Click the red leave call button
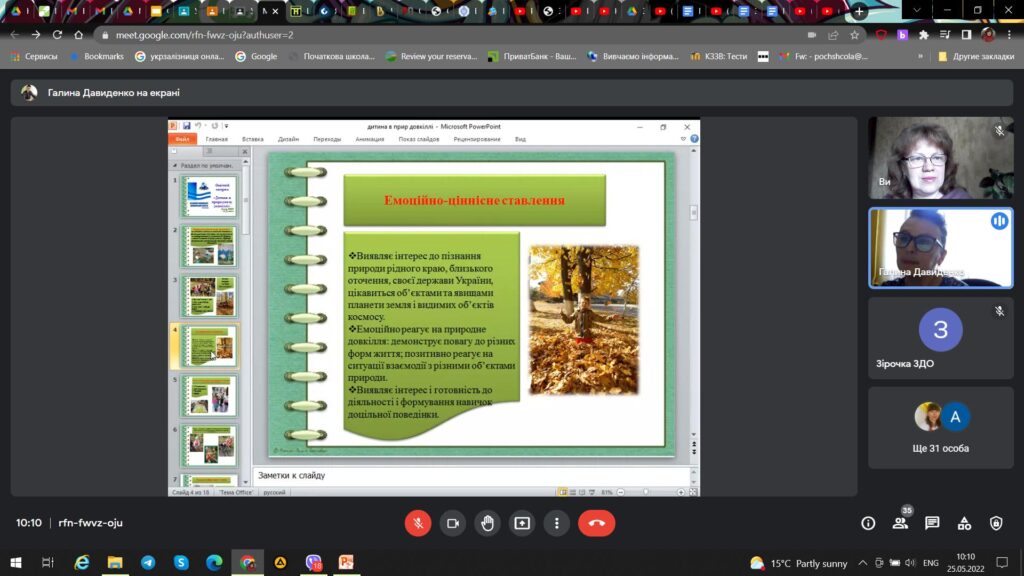The image size is (1024, 576). (596, 523)
